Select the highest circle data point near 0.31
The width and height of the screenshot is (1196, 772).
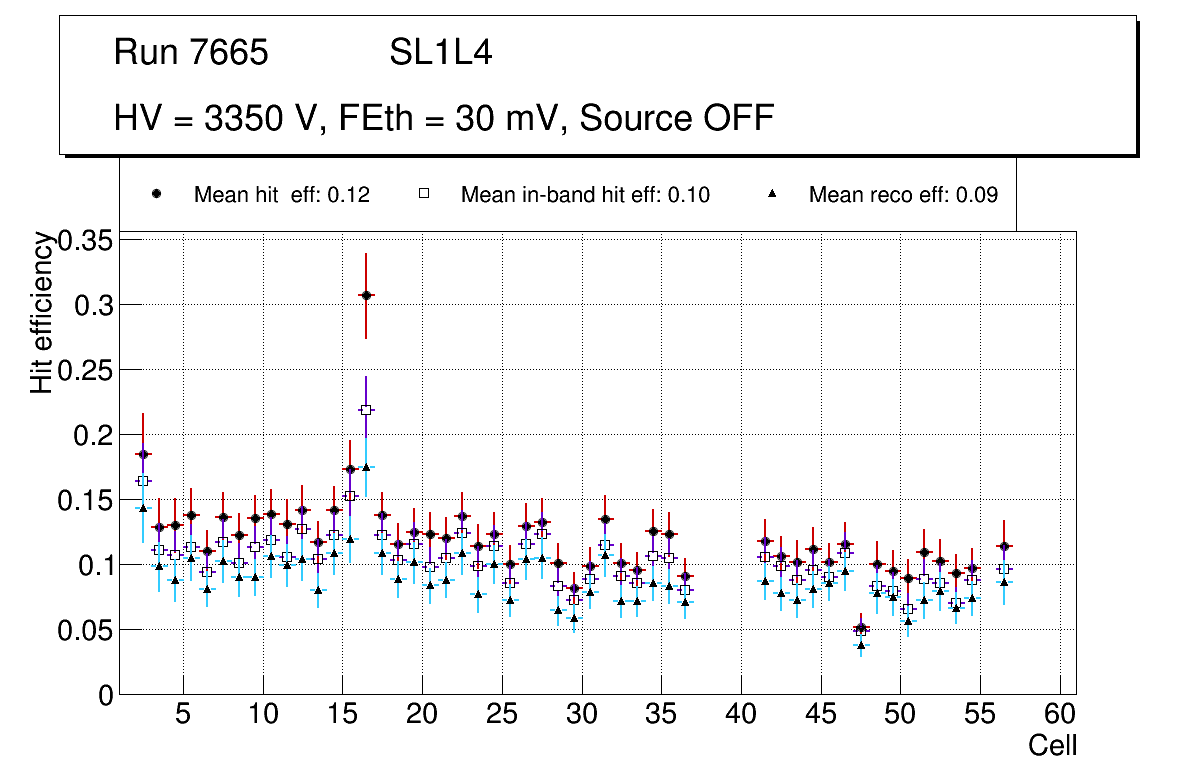point(366,295)
